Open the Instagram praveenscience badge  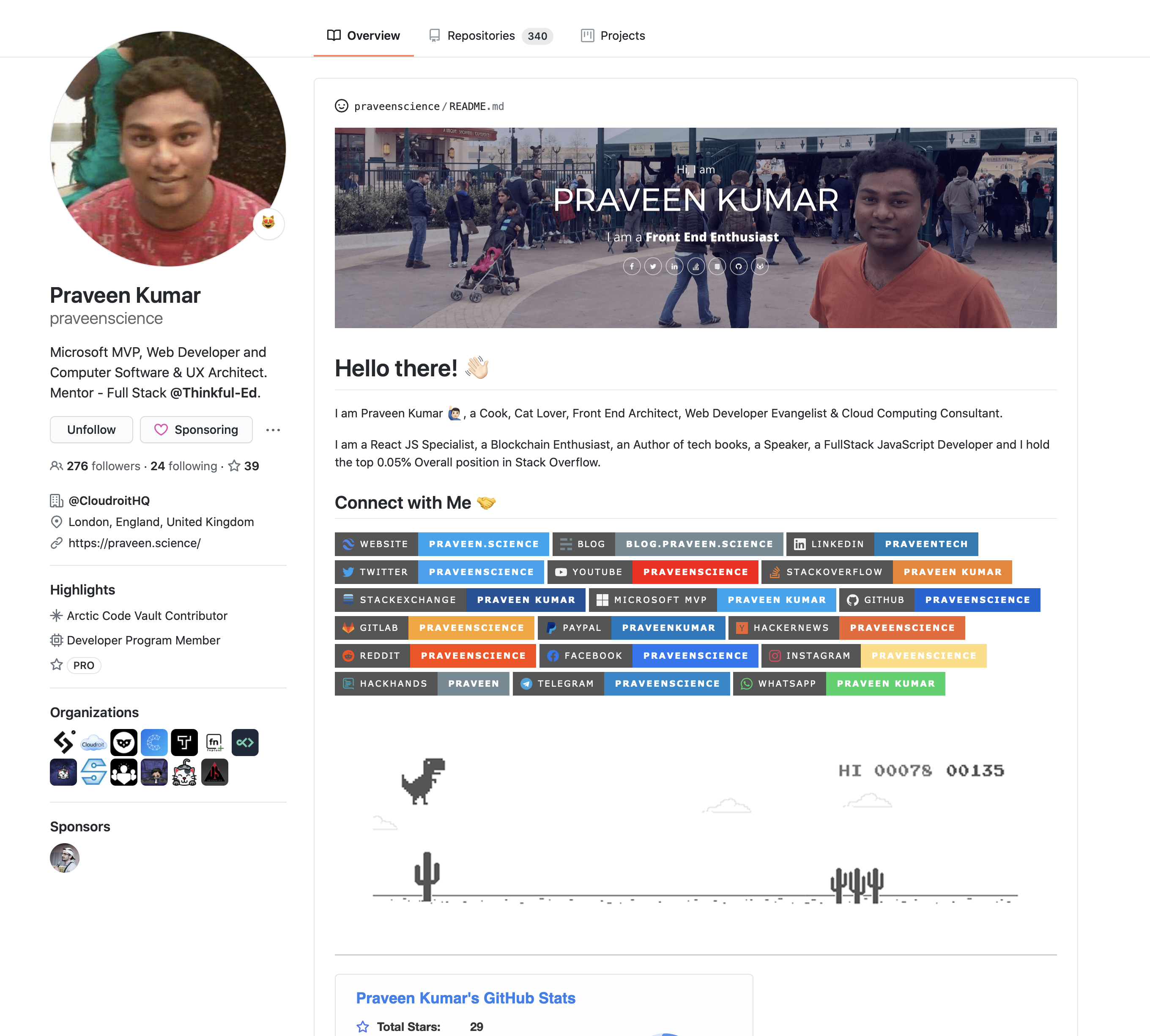tap(874, 656)
